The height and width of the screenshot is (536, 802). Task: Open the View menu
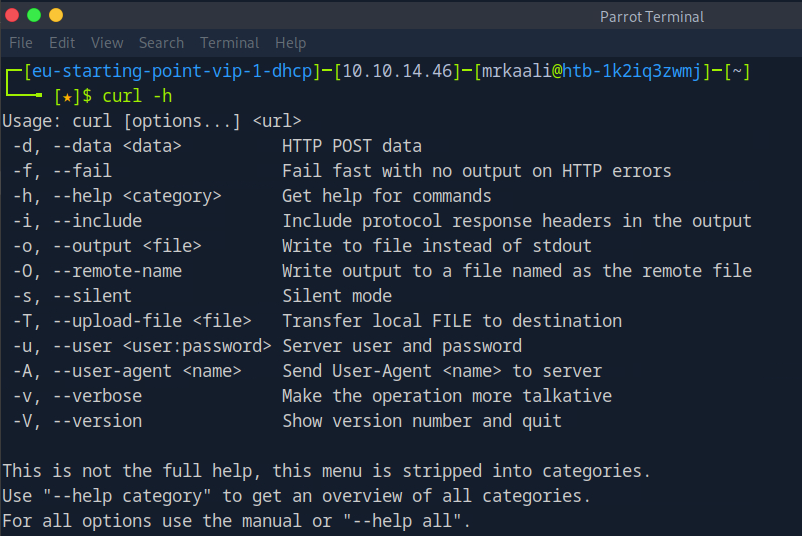[107, 43]
